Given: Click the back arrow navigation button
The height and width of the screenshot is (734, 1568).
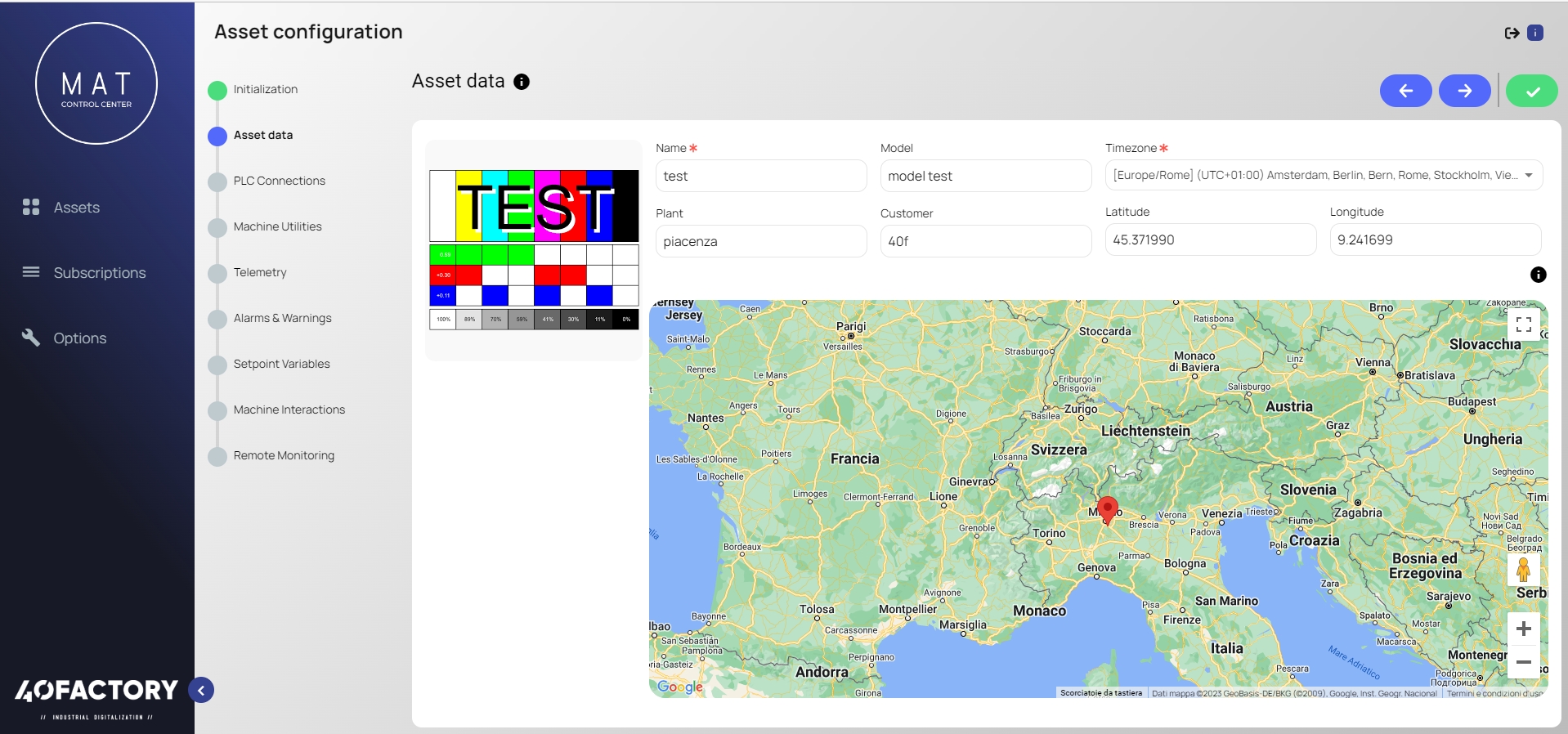Looking at the screenshot, I should pos(1405,91).
